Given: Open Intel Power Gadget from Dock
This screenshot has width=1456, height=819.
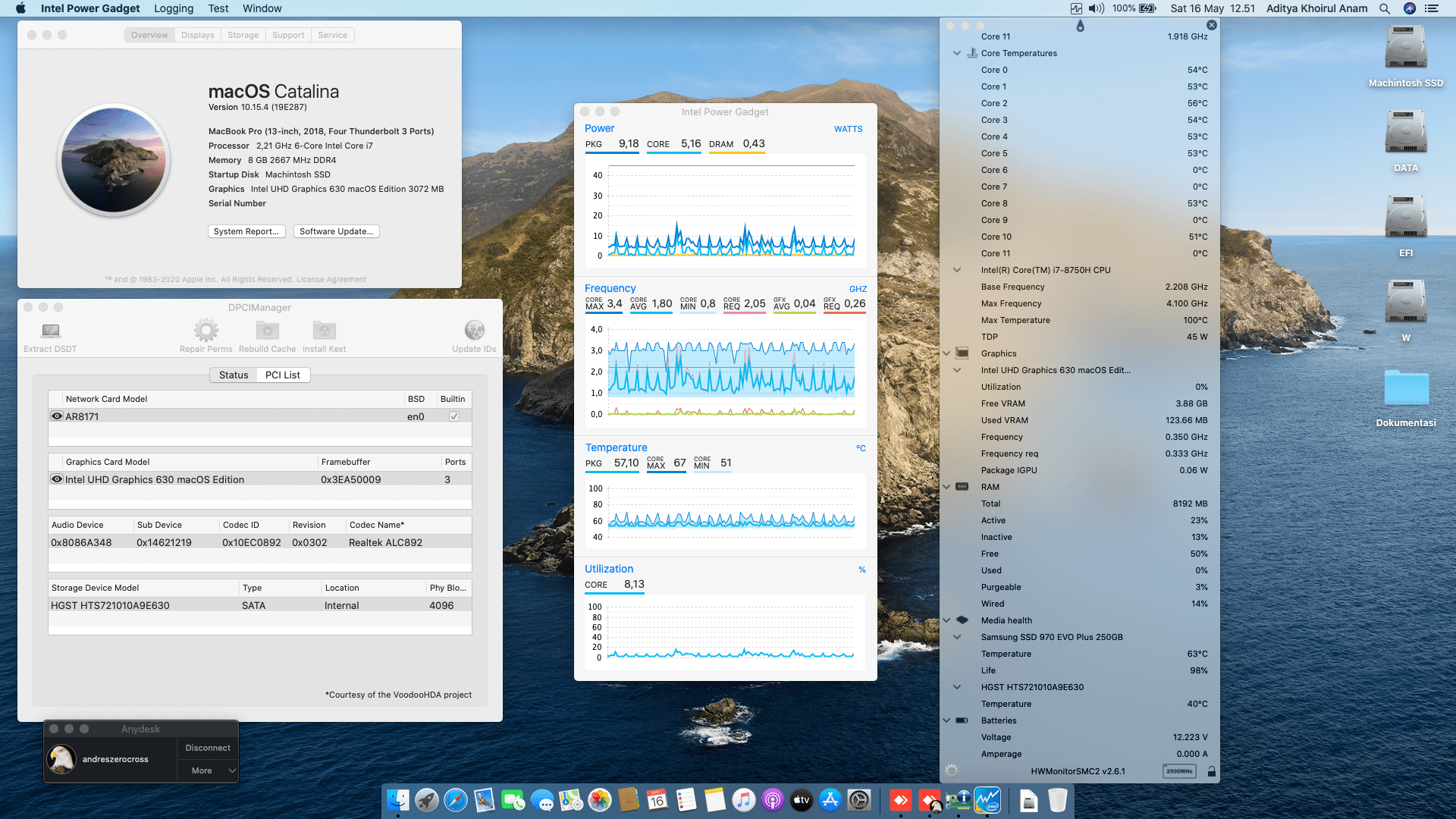Looking at the screenshot, I should pyautogui.click(x=987, y=800).
